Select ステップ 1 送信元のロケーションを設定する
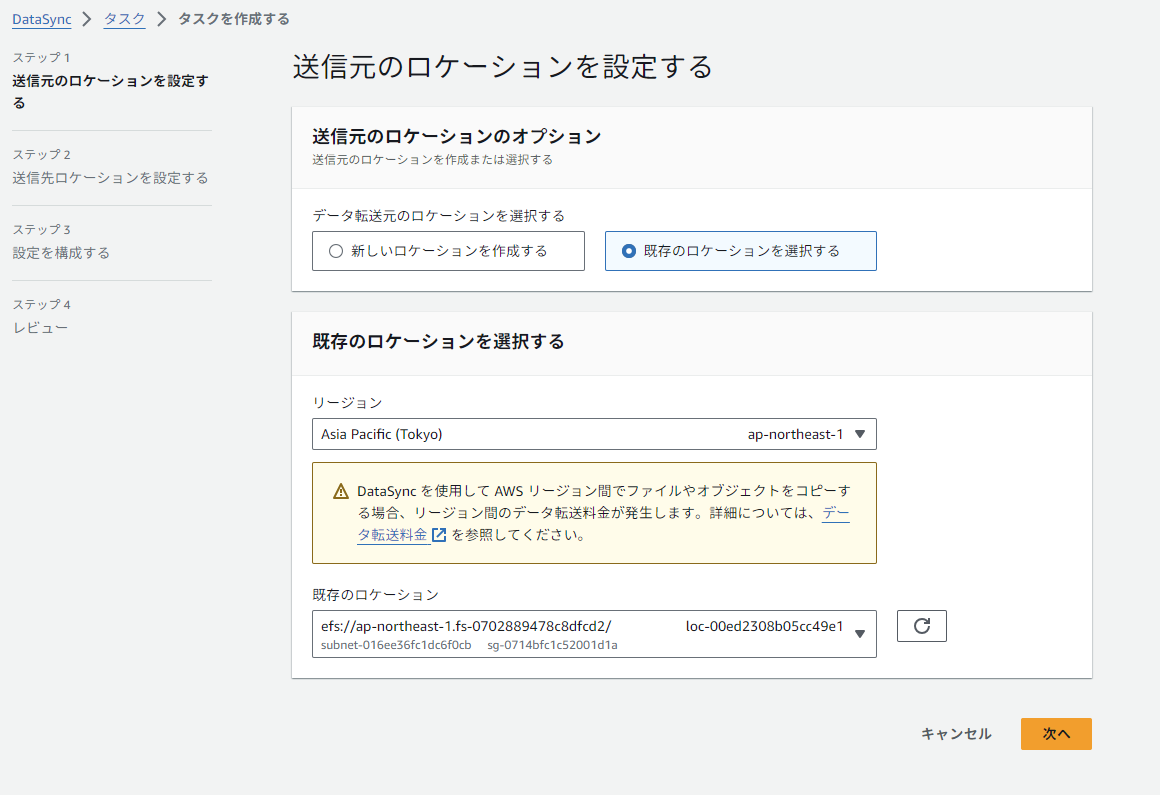1160x795 pixels. [x=111, y=81]
